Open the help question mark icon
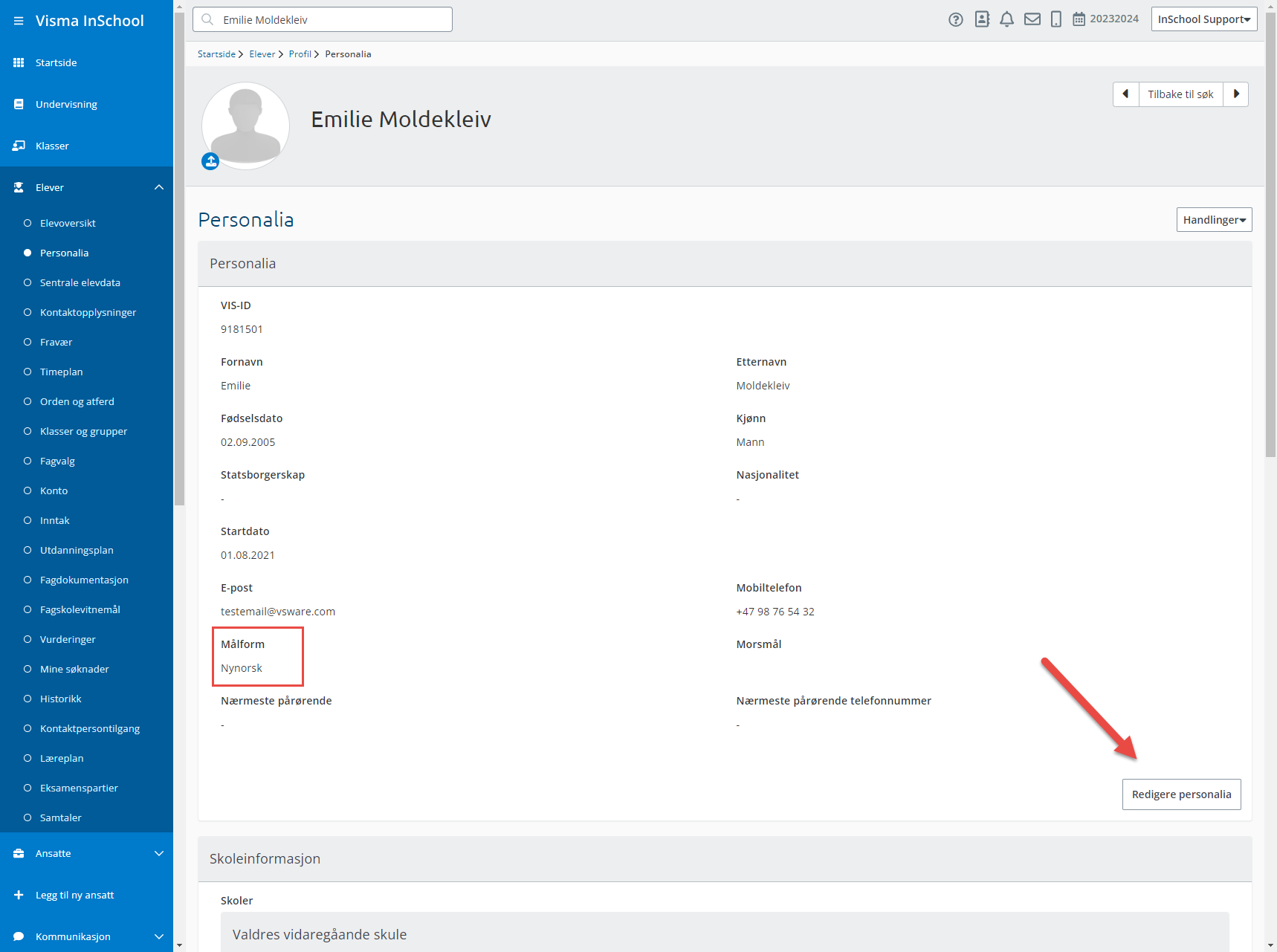Image resolution: width=1277 pixels, height=952 pixels. click(x=956, y=19)
